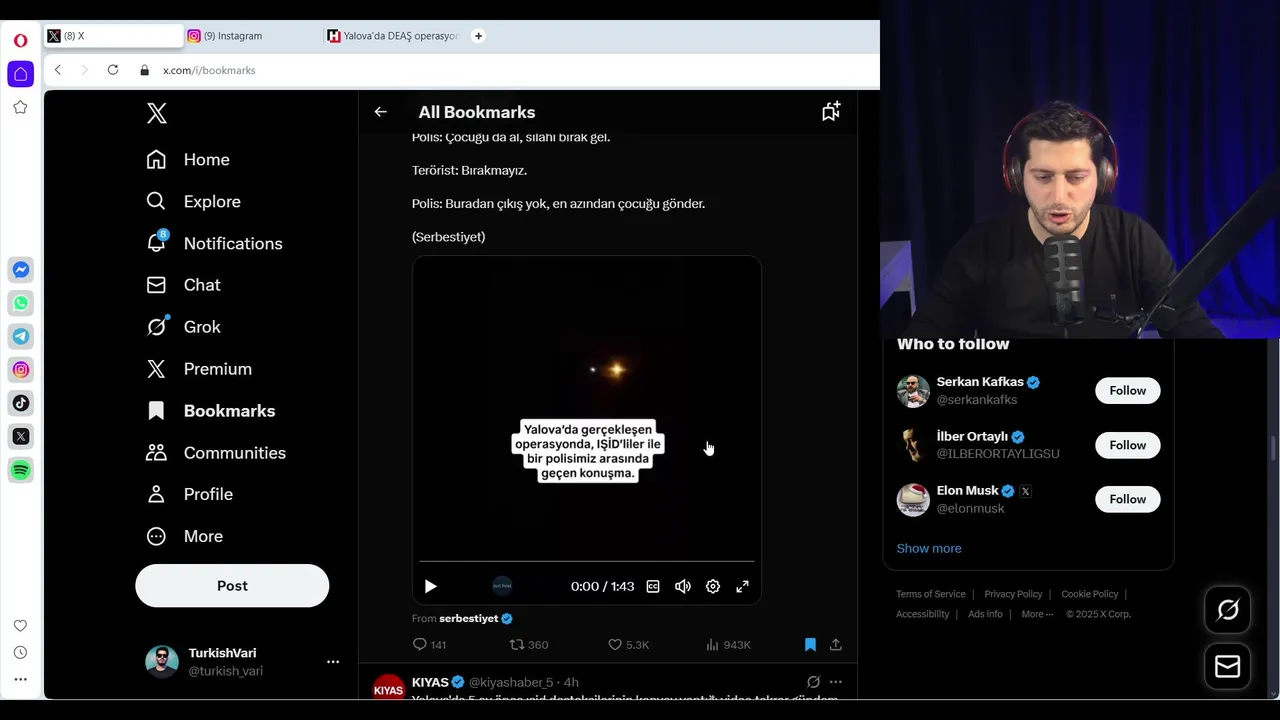
Task: Open Privacy Policy link
Action: click(x=1013, y=594)
